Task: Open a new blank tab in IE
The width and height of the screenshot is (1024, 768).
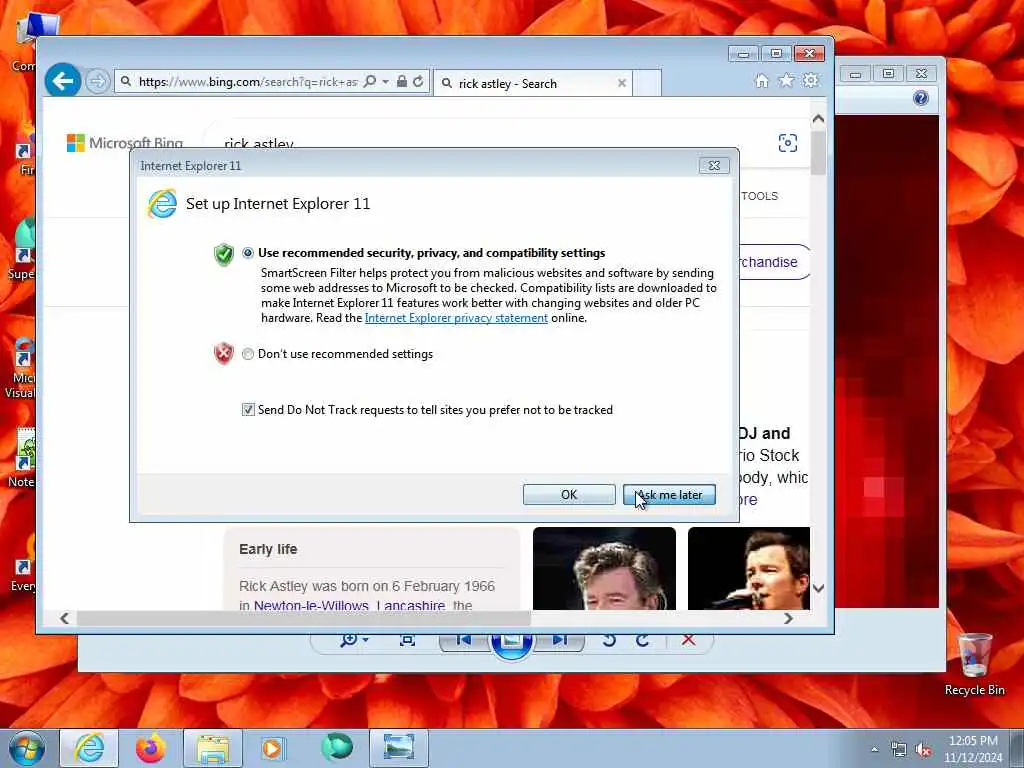Action: (x=647, y=83)
